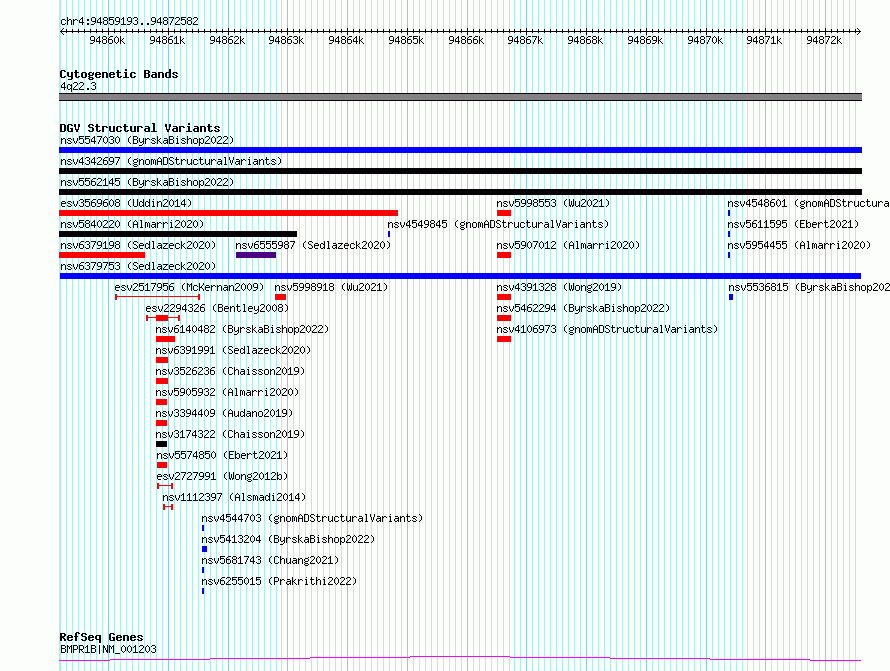Open nsv4106973 (gnomADStructuralVariants) label
Viewport: 890px width, 671px height.
[x=607, y=329]
